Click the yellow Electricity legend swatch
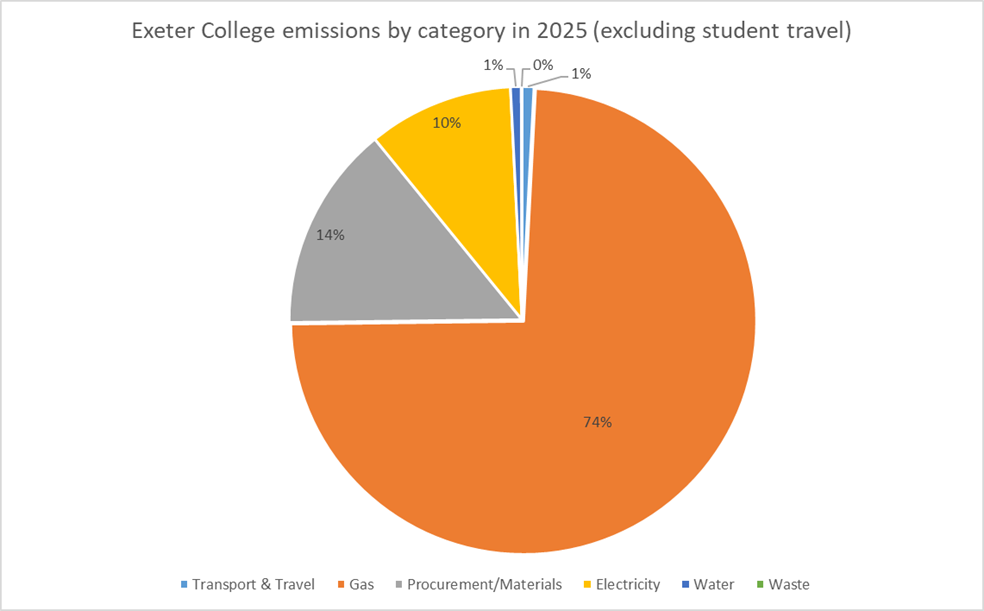984x611 pixels. click(x=586, y=584)
